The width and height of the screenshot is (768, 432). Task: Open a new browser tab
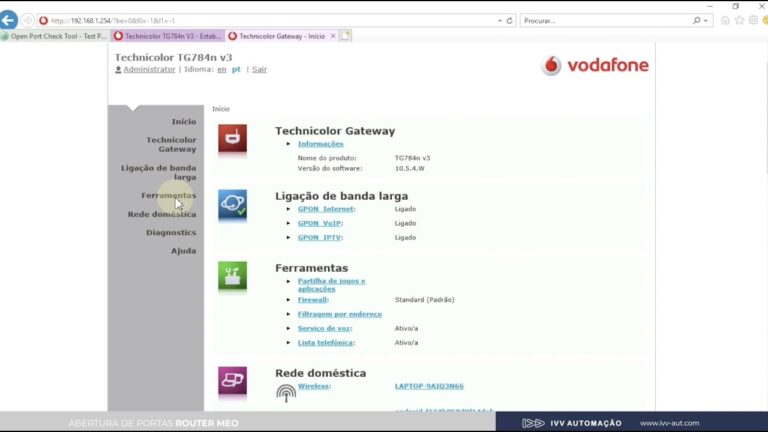coord(345,36)
